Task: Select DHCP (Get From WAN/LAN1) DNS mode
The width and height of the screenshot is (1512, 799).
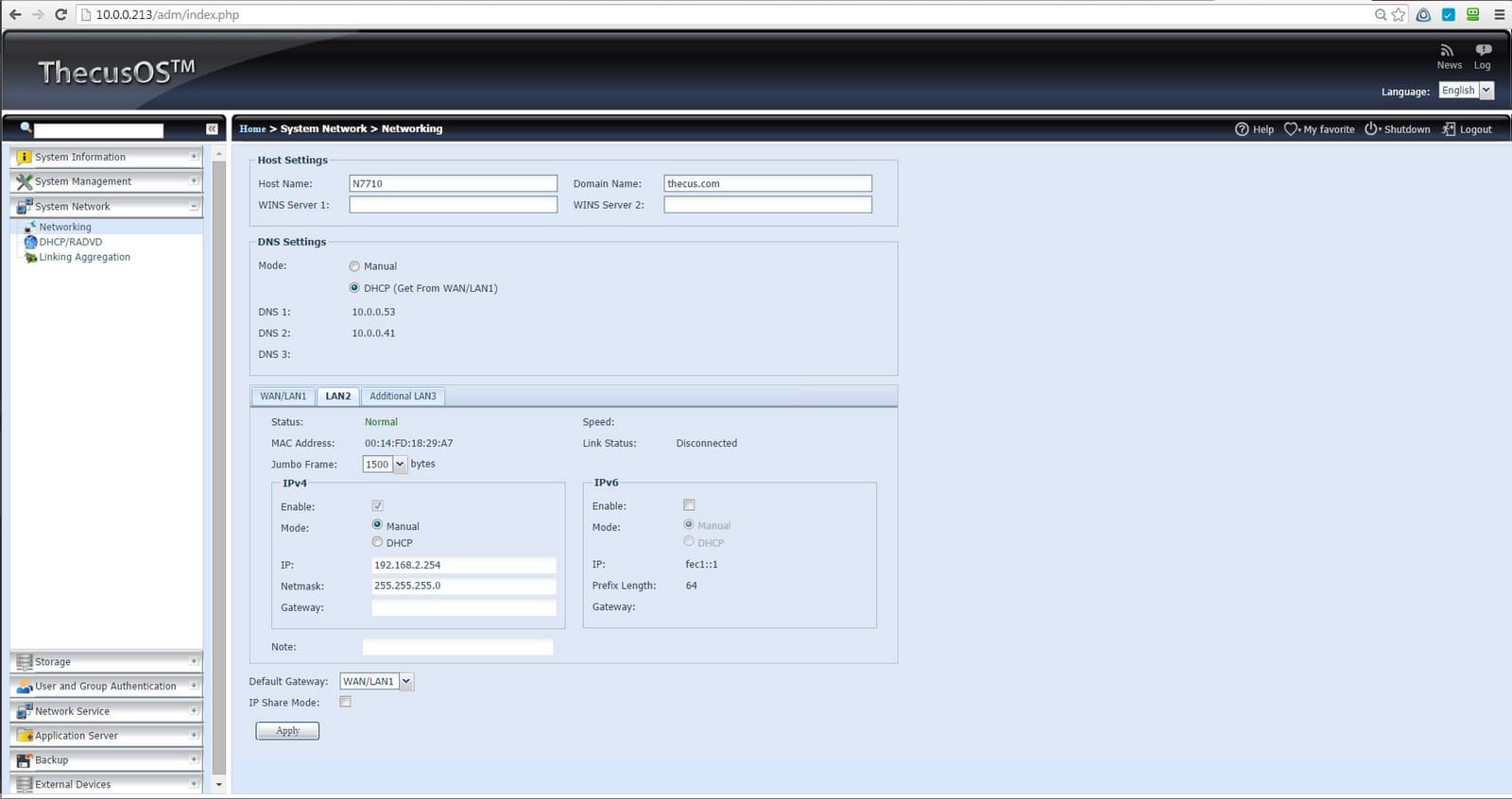Action: [354, 288]
